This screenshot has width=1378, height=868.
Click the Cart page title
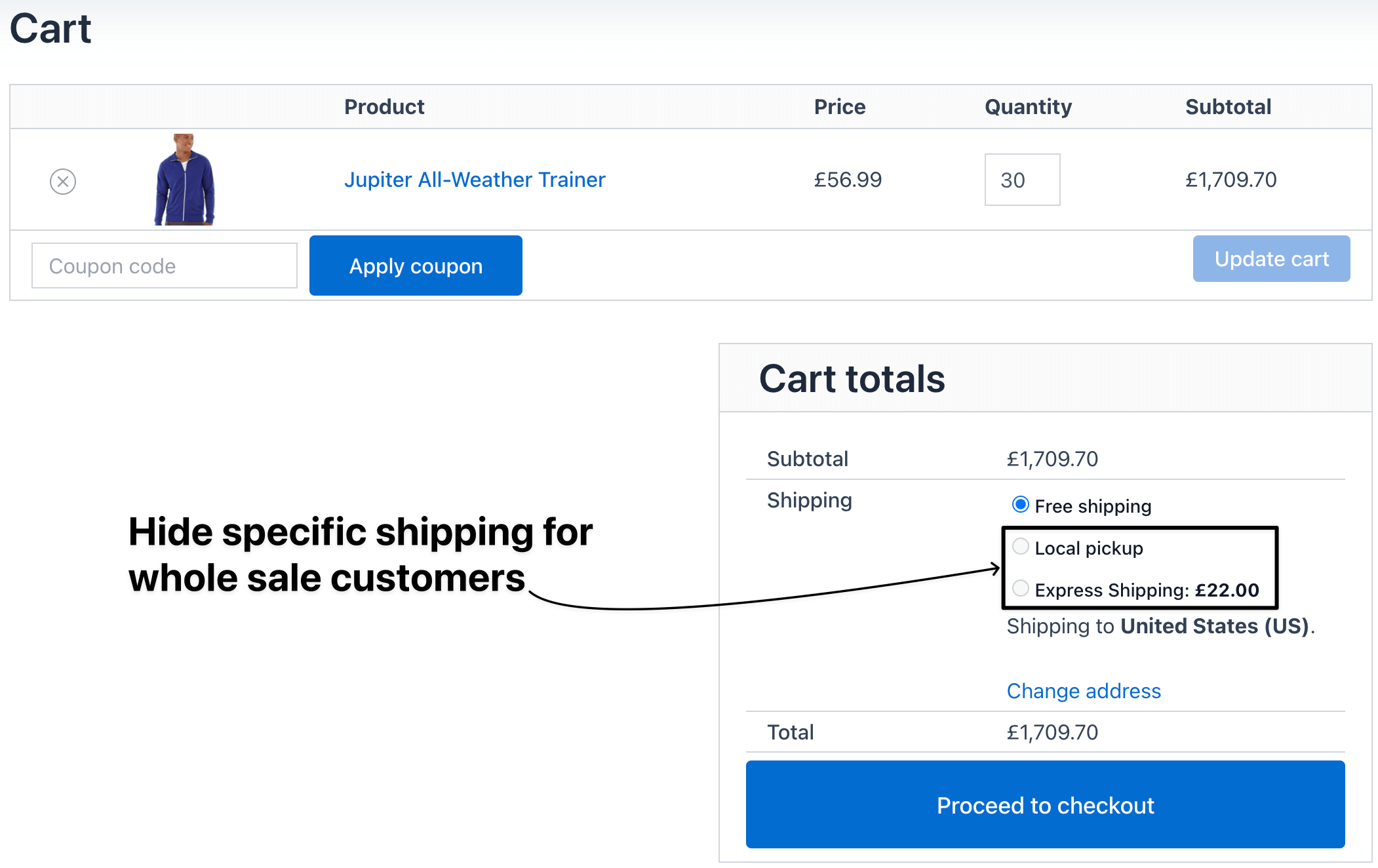(x=50, y=29)
